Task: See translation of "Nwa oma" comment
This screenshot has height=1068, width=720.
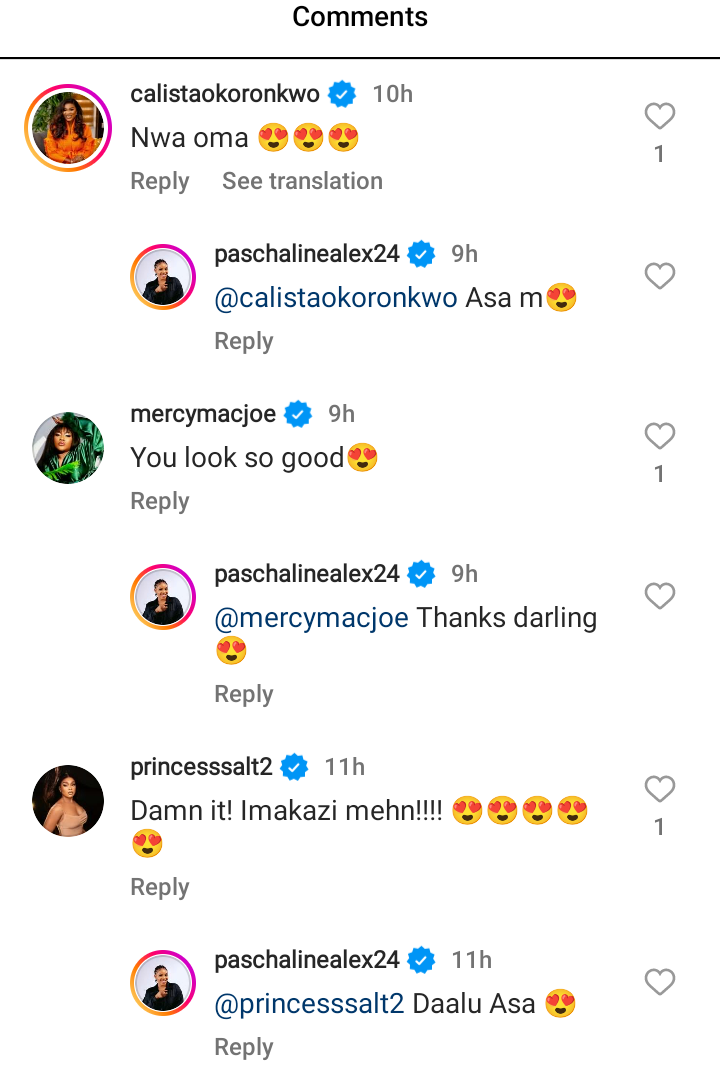Action: (x=302, y=181)
